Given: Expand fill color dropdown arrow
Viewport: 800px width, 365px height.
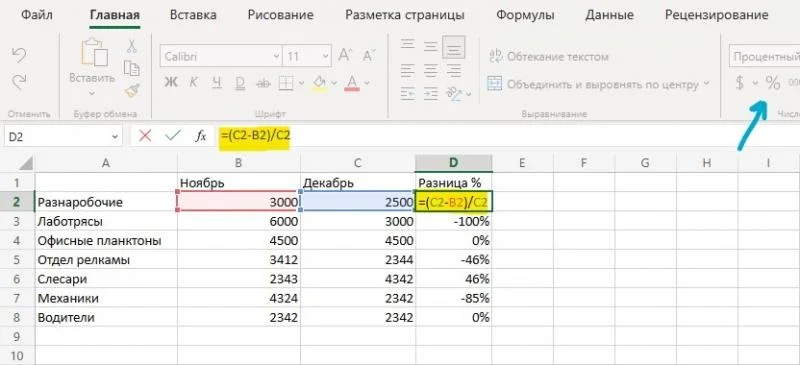Looking at the screenshot, I should point(334,83).
